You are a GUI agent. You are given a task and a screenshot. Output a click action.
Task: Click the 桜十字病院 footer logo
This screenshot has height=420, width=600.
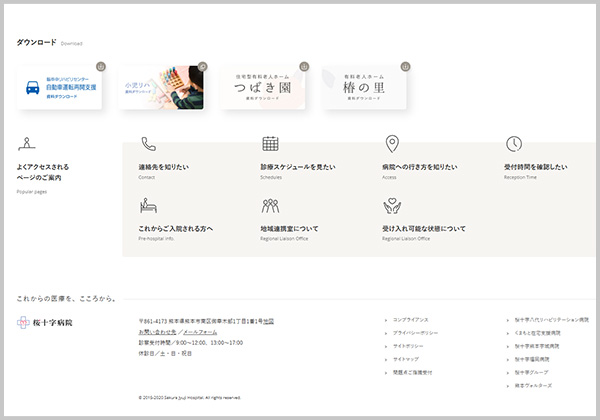pos(45,323)
